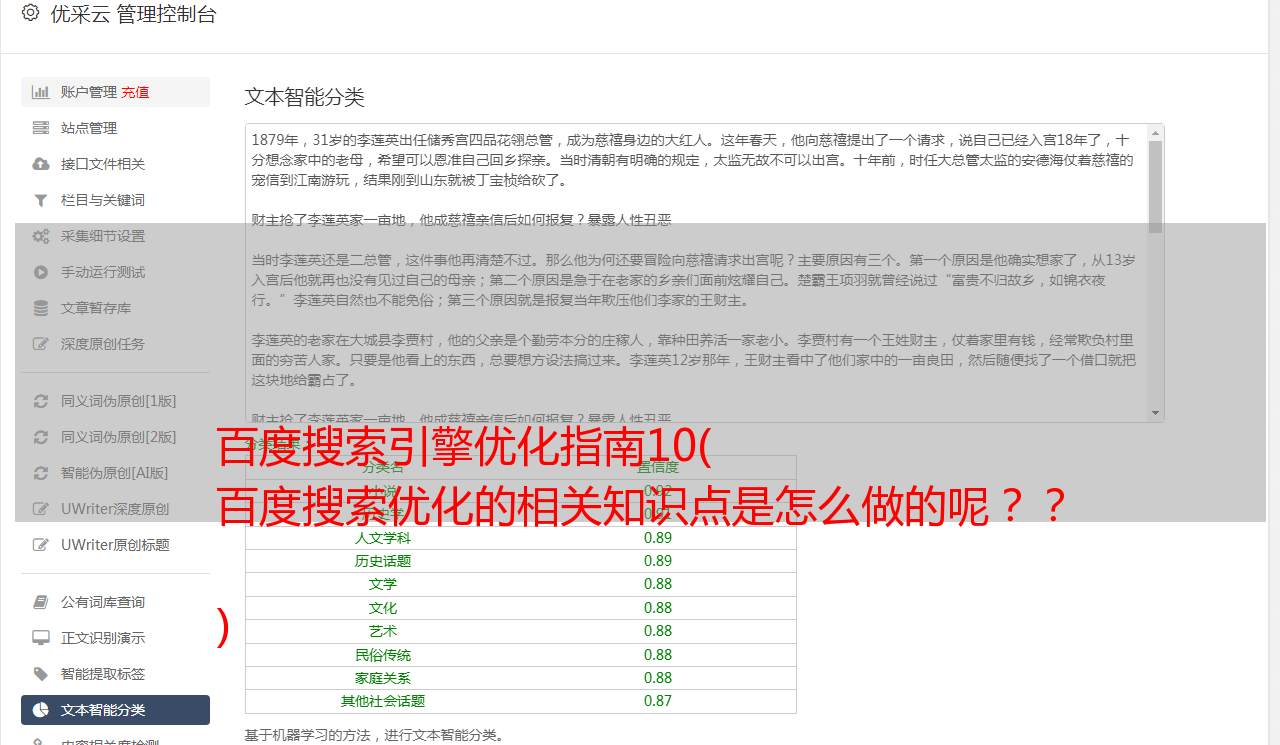
Task: Click the 文学 category cell
Action: pos(383,584)
